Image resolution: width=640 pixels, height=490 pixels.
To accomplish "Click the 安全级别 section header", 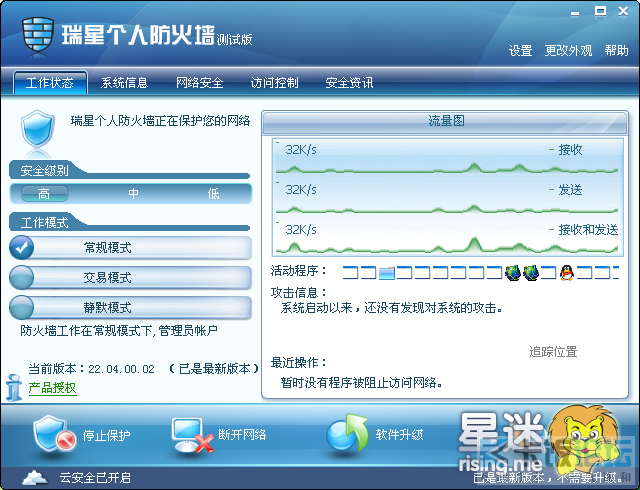I will click(x=44, y=170).
